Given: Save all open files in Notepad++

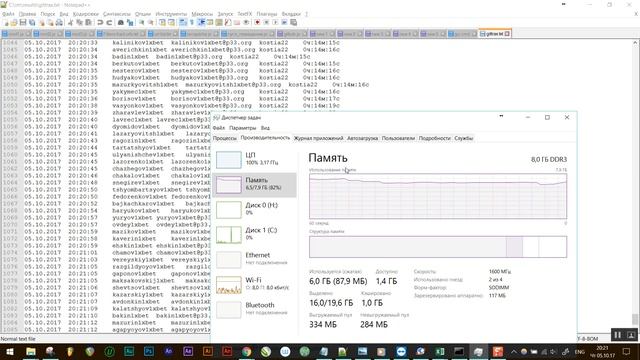Looking at the screenshot, I should coord(32,22).
